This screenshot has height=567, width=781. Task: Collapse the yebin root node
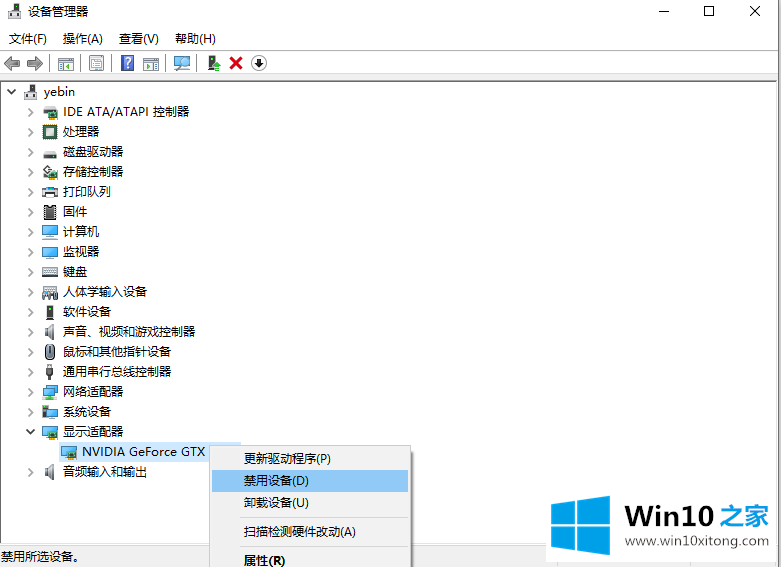(x=12, y=92)
